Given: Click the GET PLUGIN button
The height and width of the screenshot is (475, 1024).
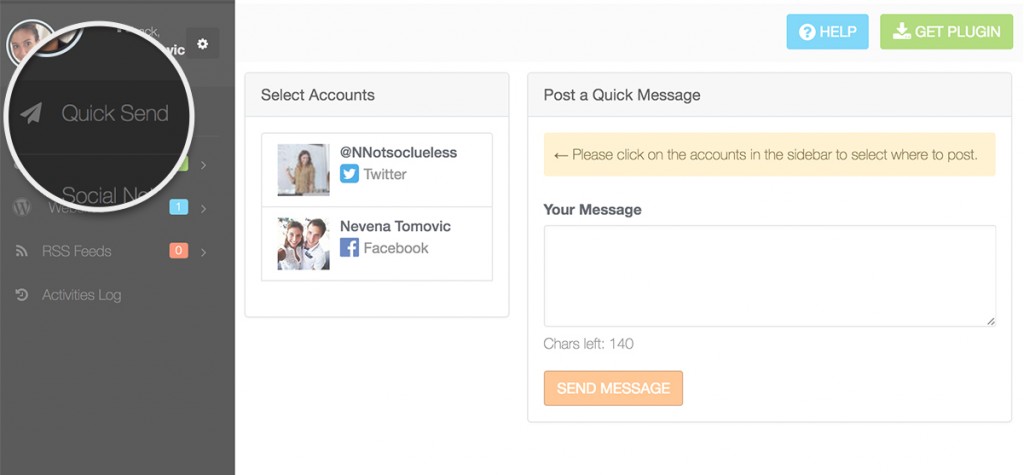Looking at the screenshot, I should [x=946, y=32].
